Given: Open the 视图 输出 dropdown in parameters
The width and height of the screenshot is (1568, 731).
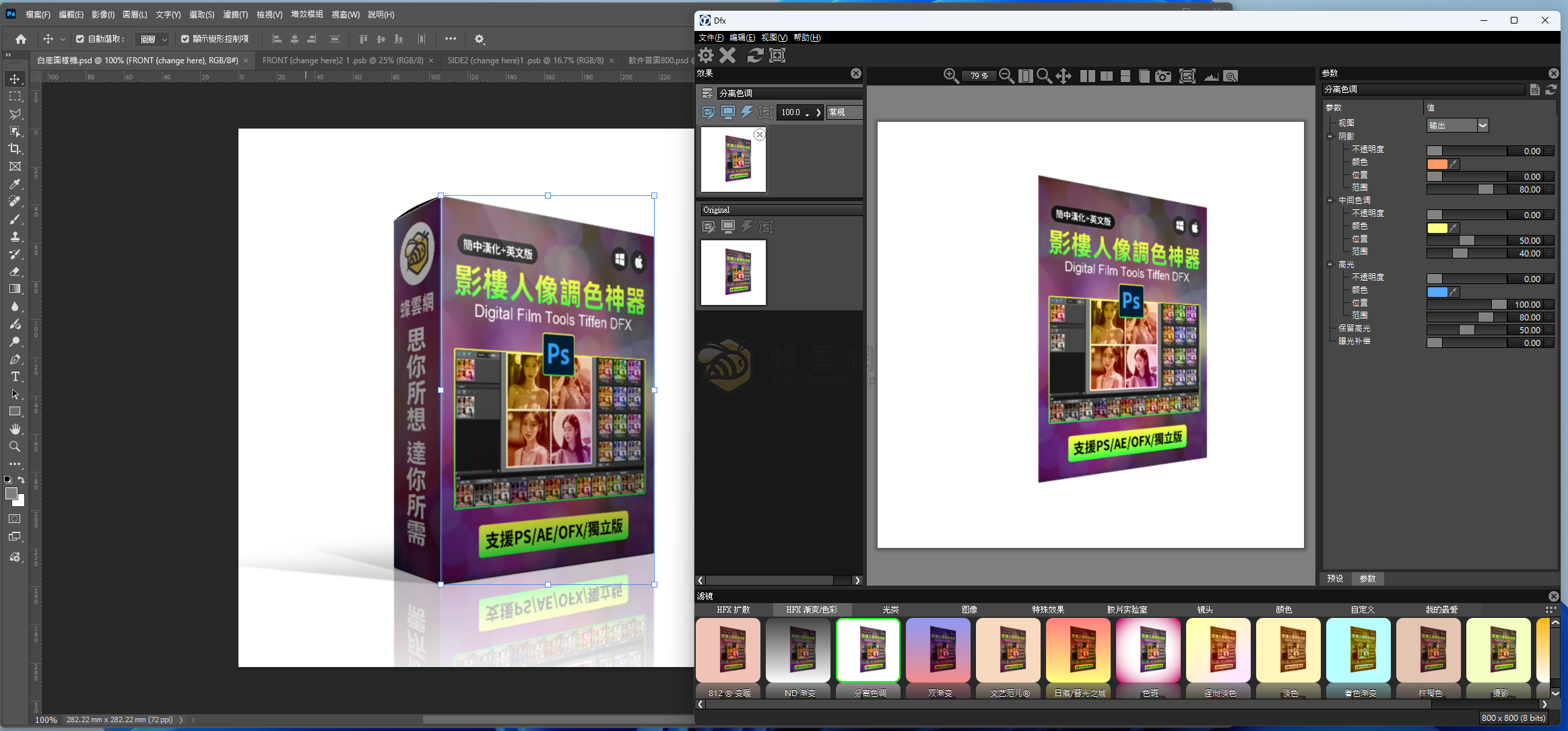Looking at the screenshot, I should pos(1458,125).
